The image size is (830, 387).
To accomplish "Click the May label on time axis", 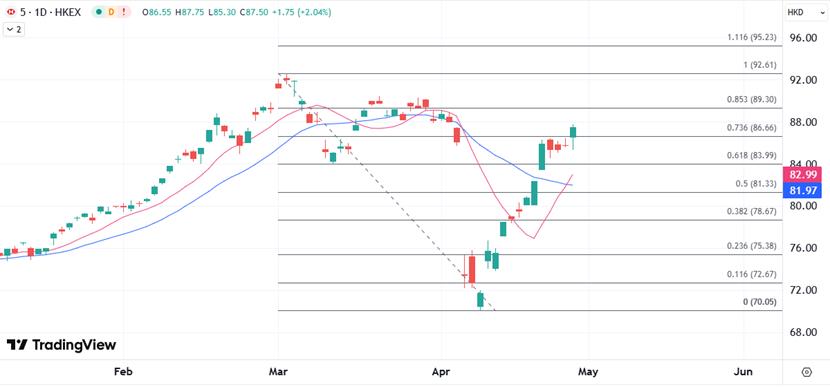I will (x=588, y=372).
